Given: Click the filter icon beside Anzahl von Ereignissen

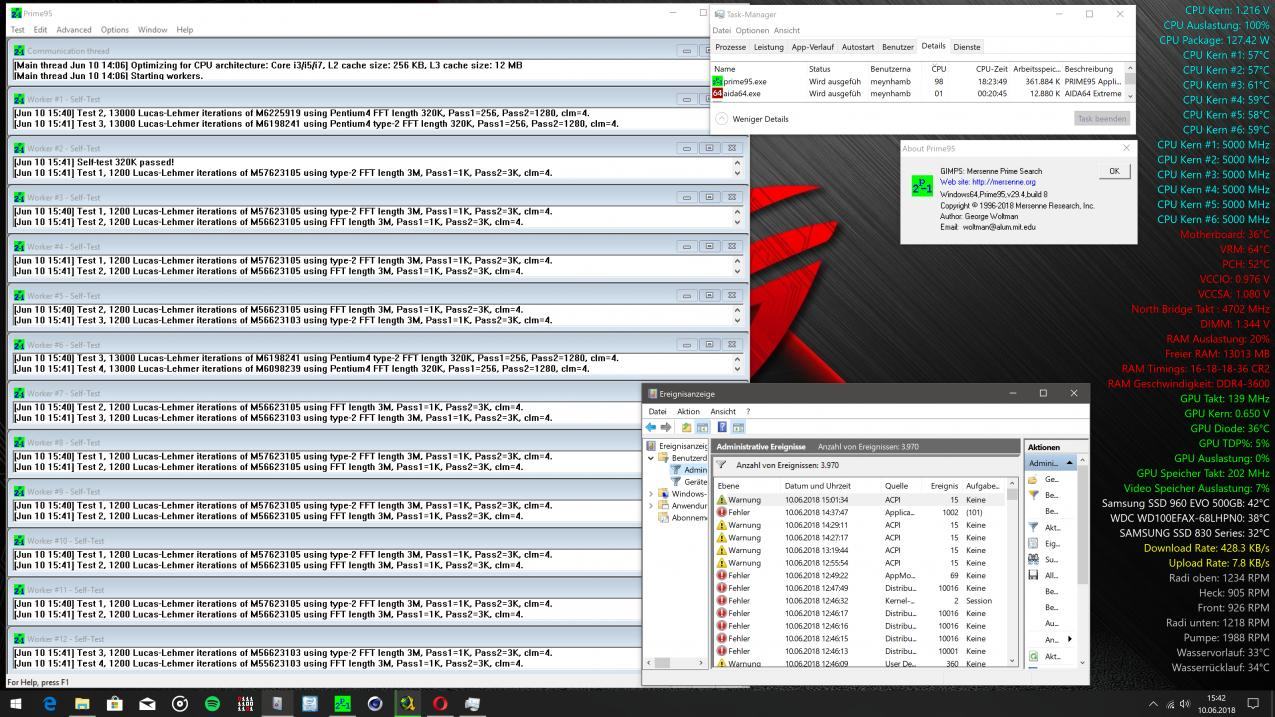Looking at the screenshot, I should 722,465.
